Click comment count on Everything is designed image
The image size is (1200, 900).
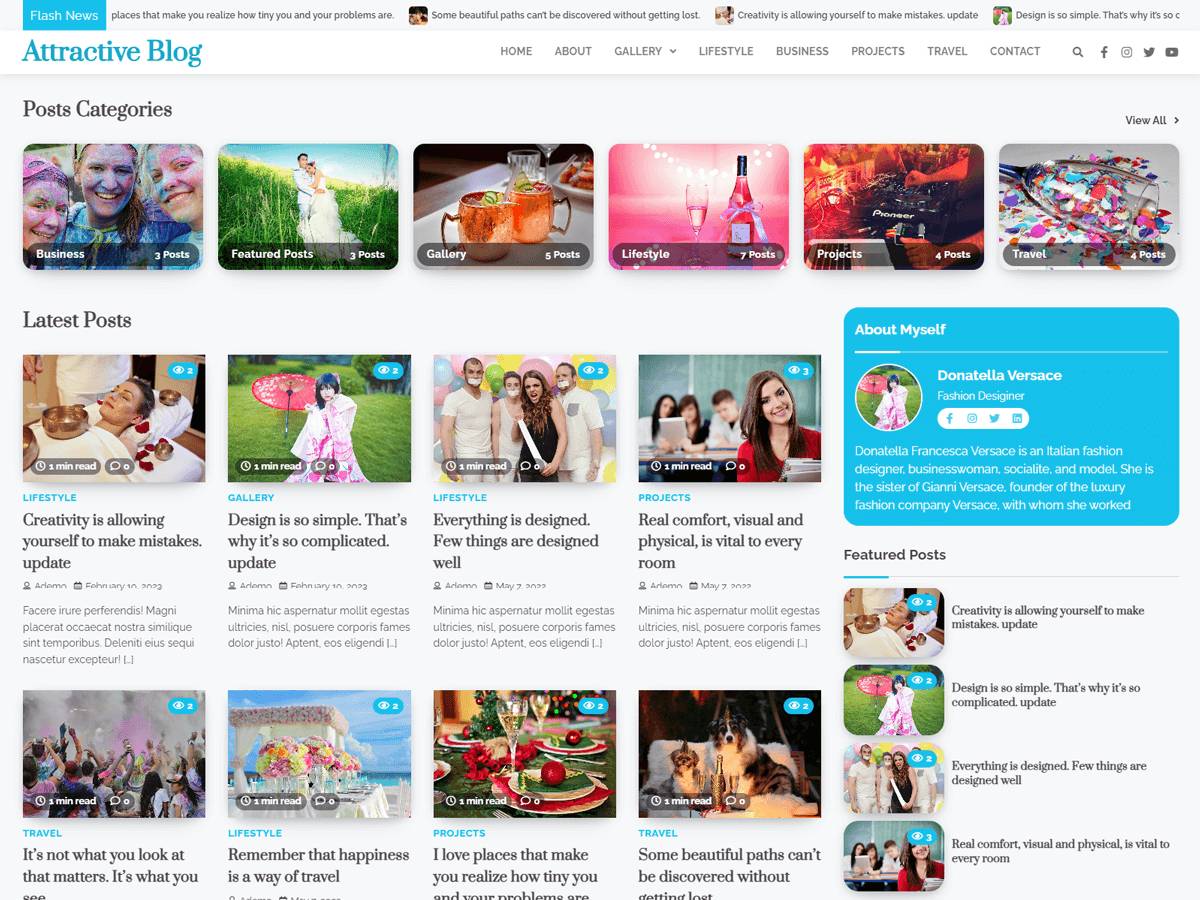[529, 466]
